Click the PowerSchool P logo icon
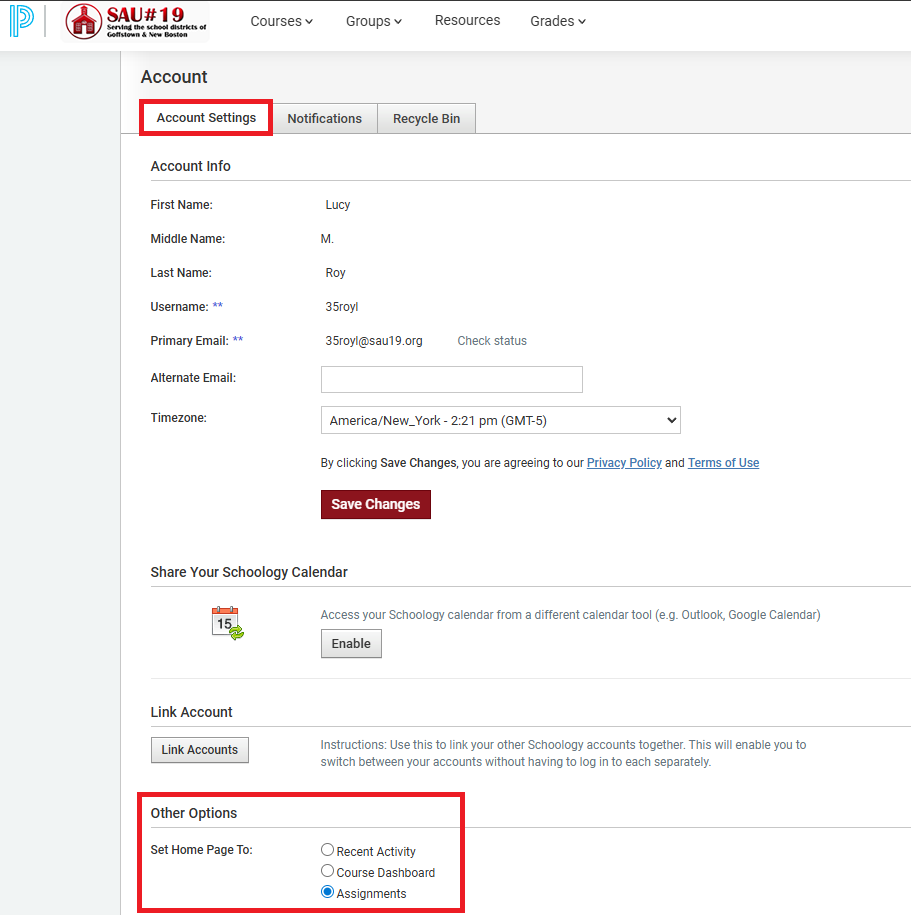This screenshot has width=911, height=915. click(21, 21)
